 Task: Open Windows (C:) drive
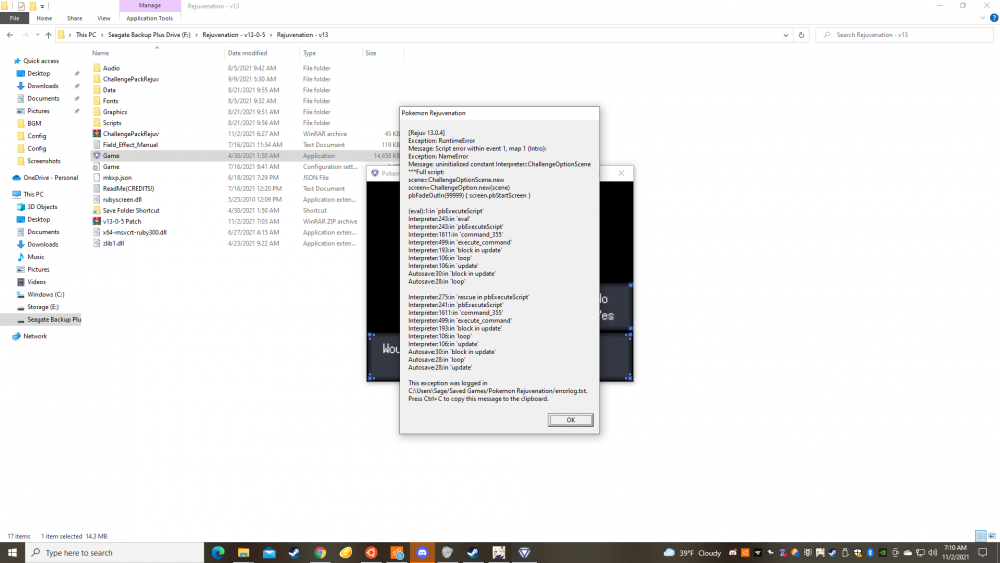(45, 294)
